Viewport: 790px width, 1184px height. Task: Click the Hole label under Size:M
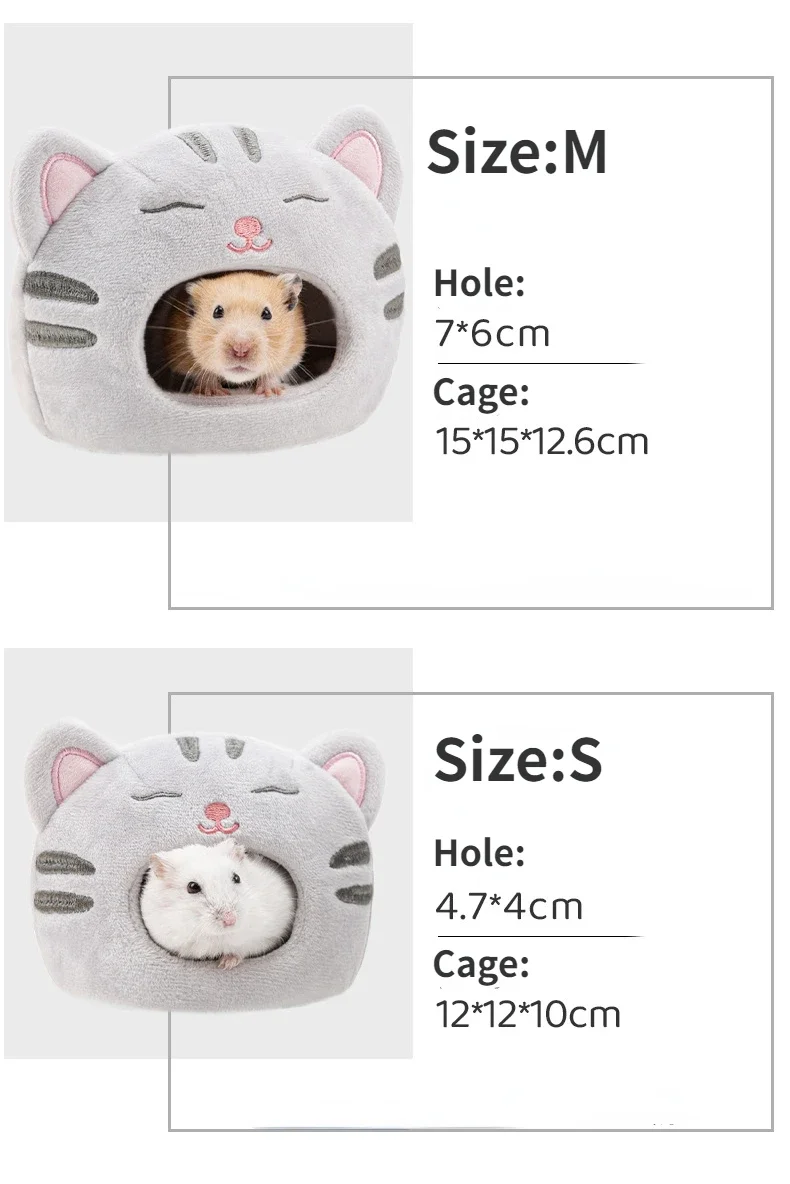pyautogui.click(x=479, y=283)
